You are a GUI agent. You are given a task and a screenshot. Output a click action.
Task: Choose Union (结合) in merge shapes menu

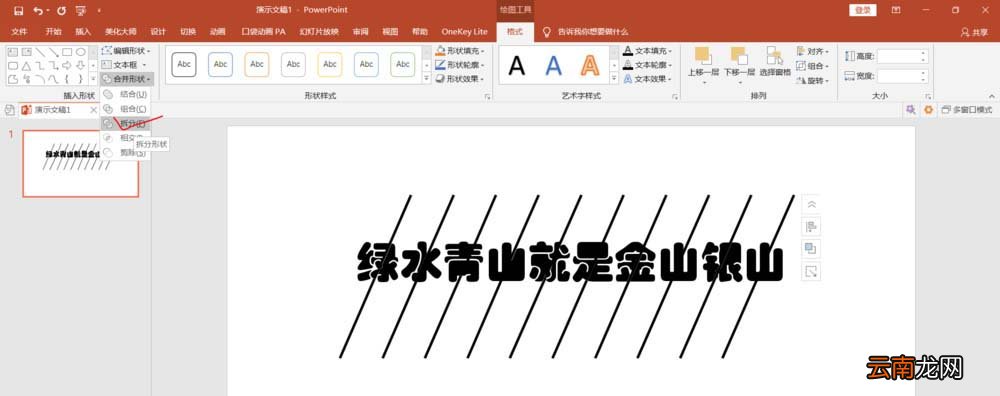point(125,94)
